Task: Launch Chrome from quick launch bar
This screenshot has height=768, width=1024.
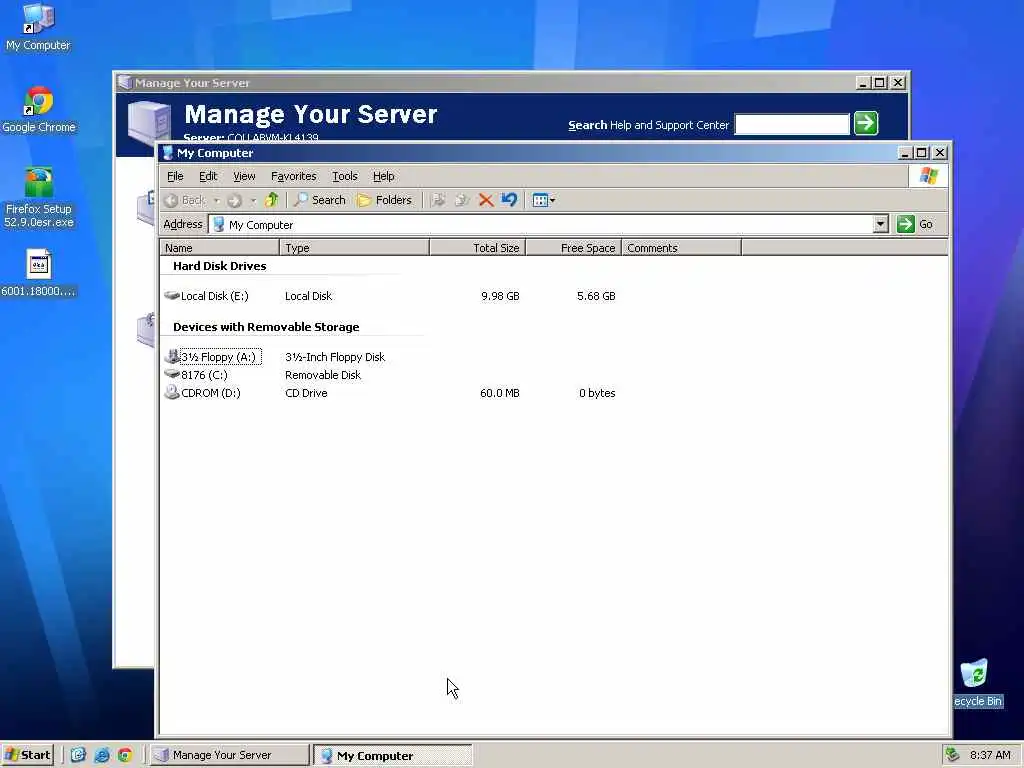Action: (125, 755)
